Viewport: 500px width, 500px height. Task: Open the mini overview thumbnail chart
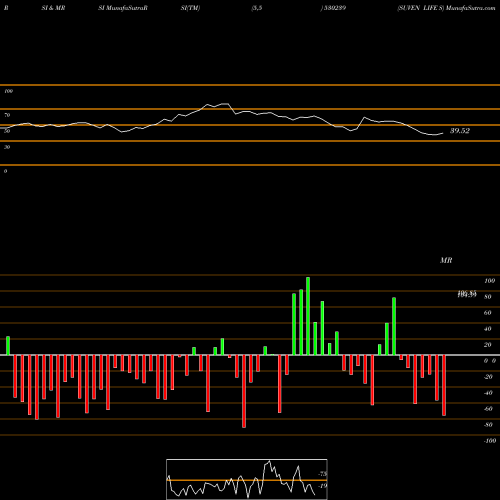coord(247,479)
